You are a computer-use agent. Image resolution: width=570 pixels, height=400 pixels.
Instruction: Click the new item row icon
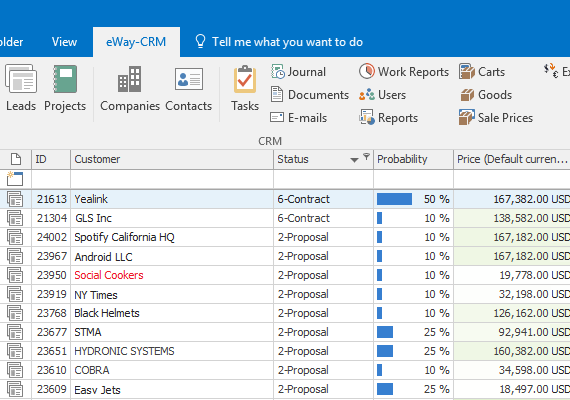pyautogui.click(x=15, y=179)
